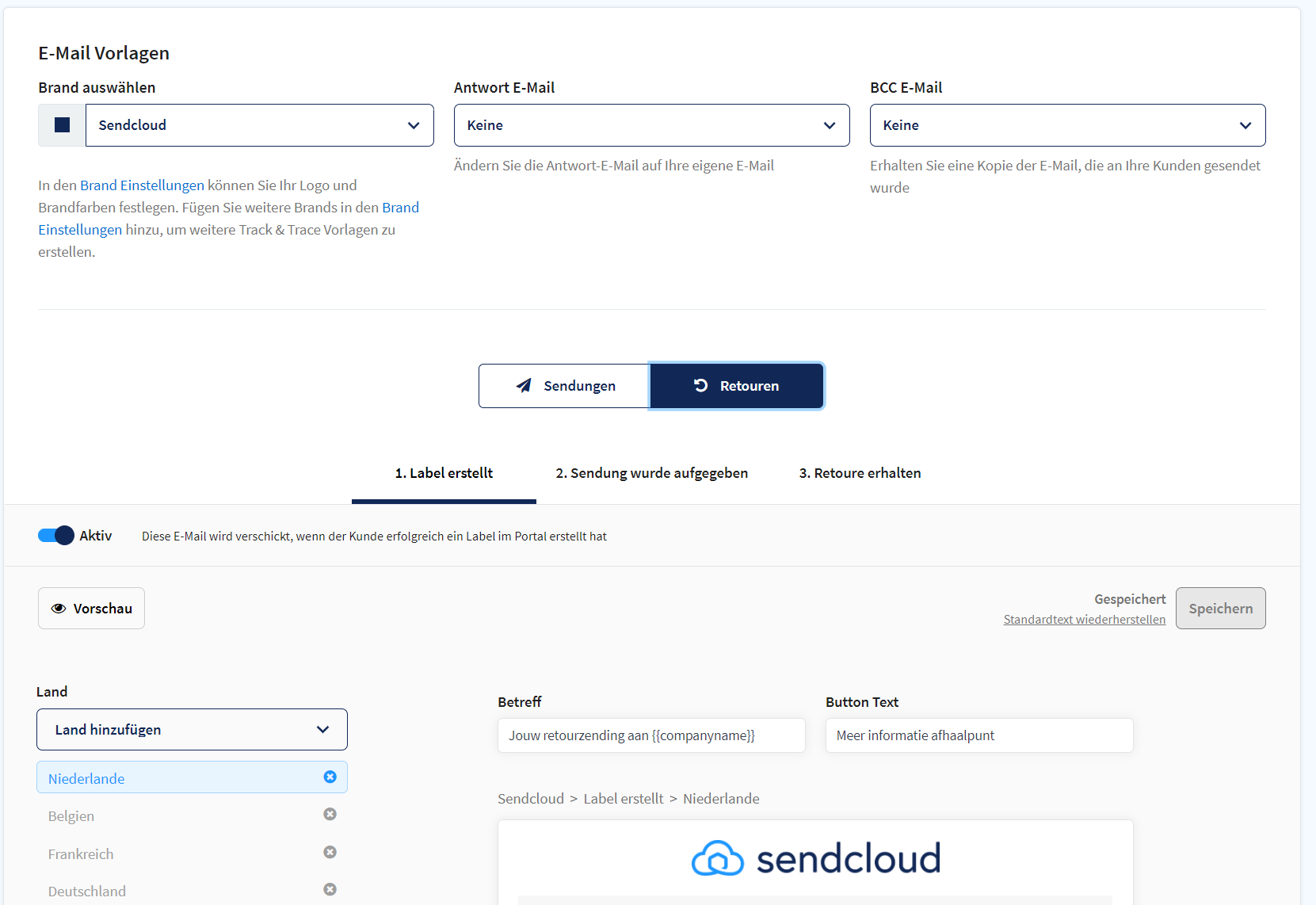Screen dimensions: 1316x905
Task: Remove Deutschland via its x icon
Action: (330, 889)
